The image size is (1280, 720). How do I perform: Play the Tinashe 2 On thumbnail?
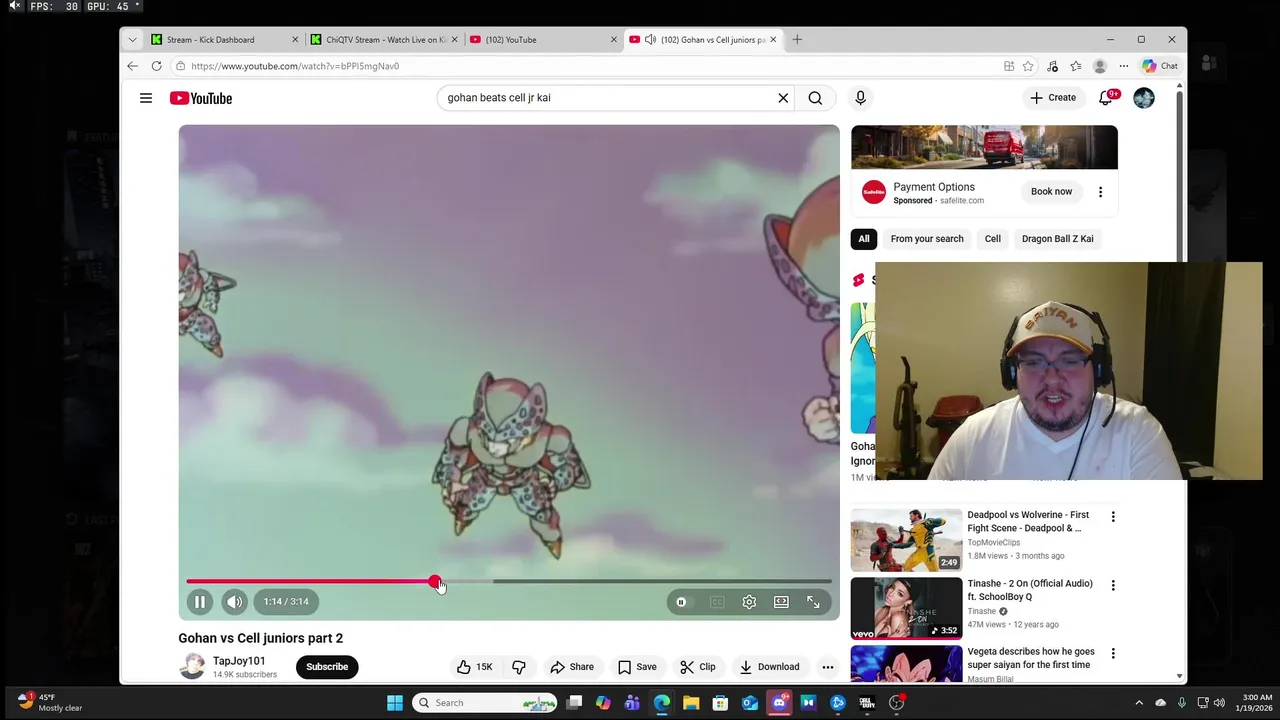tap(906, 608)
